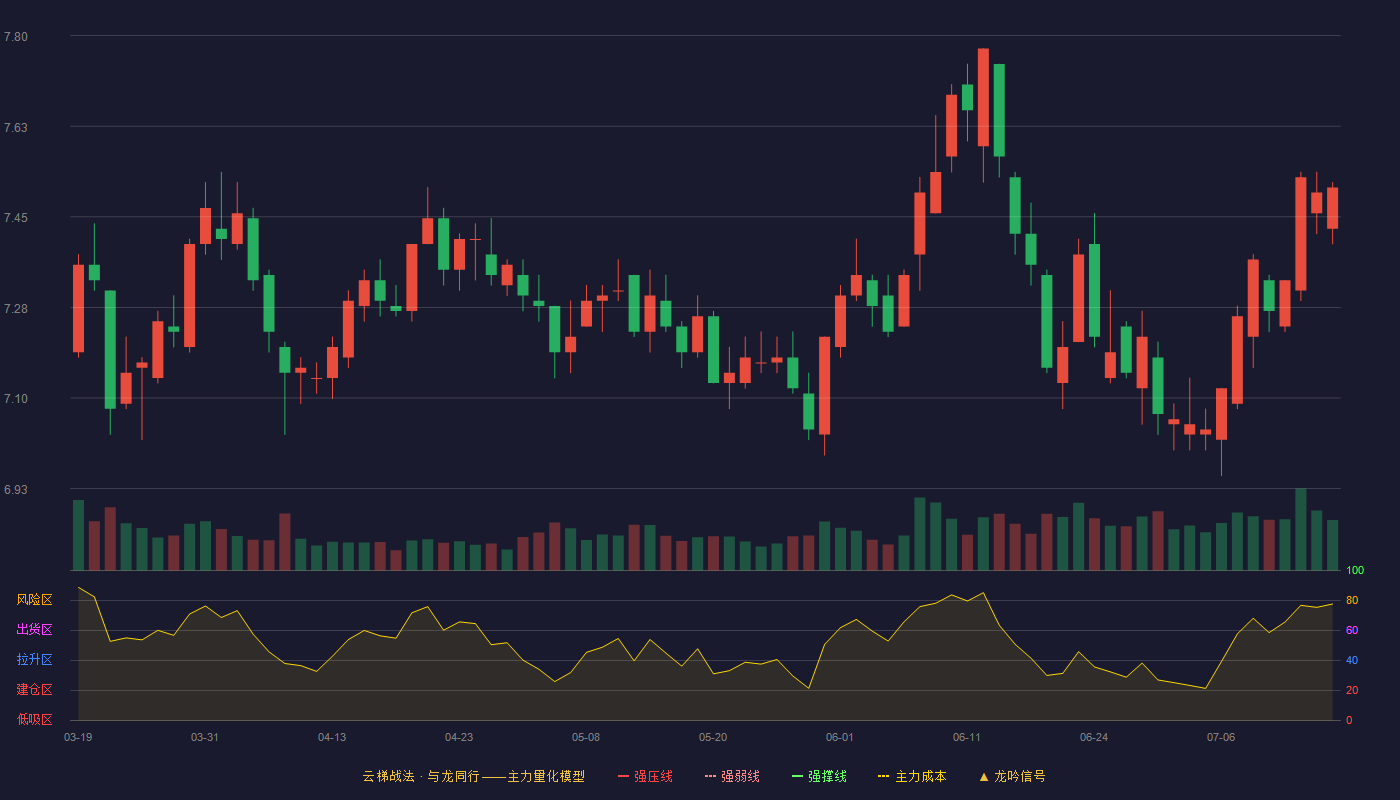
Task: Click the 06-01 date label
Action: tap(840, 737)
